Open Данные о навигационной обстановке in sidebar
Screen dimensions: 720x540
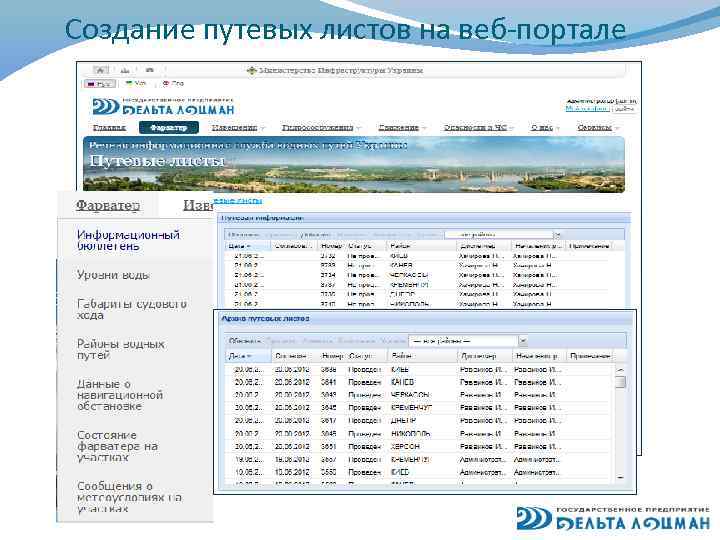point(120,395)
